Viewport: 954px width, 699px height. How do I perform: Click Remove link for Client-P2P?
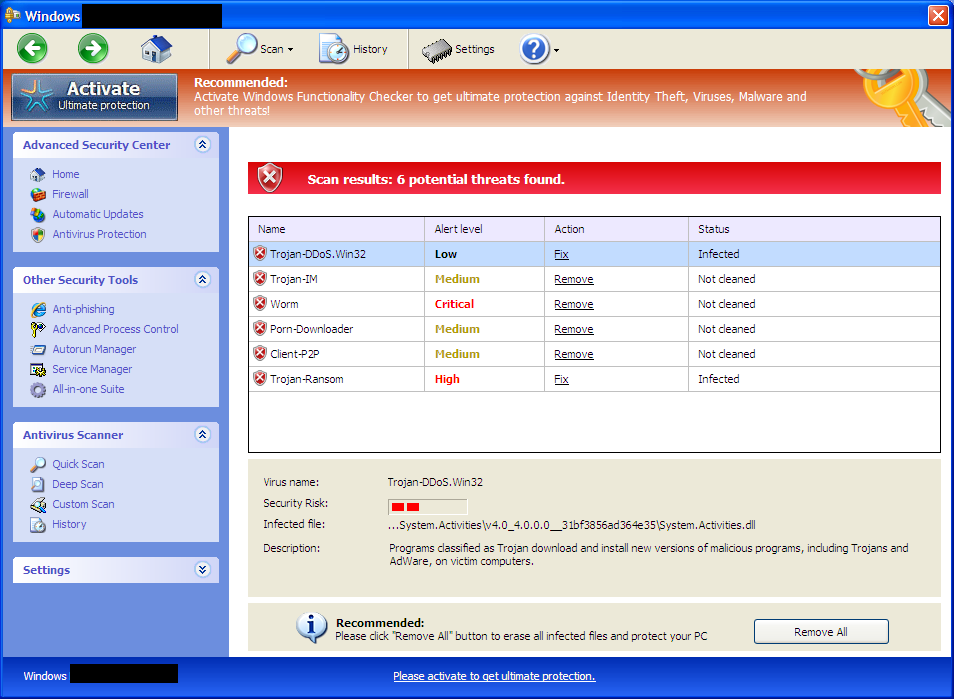pos(574,354)
